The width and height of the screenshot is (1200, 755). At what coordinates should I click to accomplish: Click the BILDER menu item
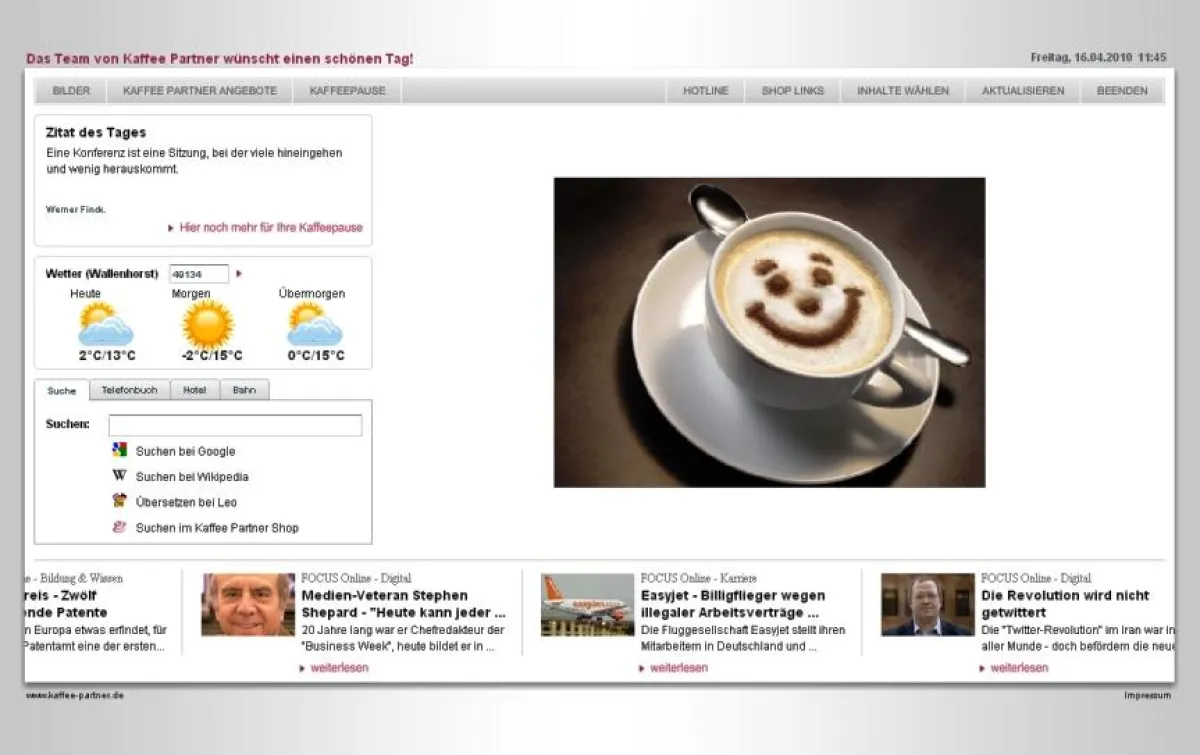(x=70, y=89)
